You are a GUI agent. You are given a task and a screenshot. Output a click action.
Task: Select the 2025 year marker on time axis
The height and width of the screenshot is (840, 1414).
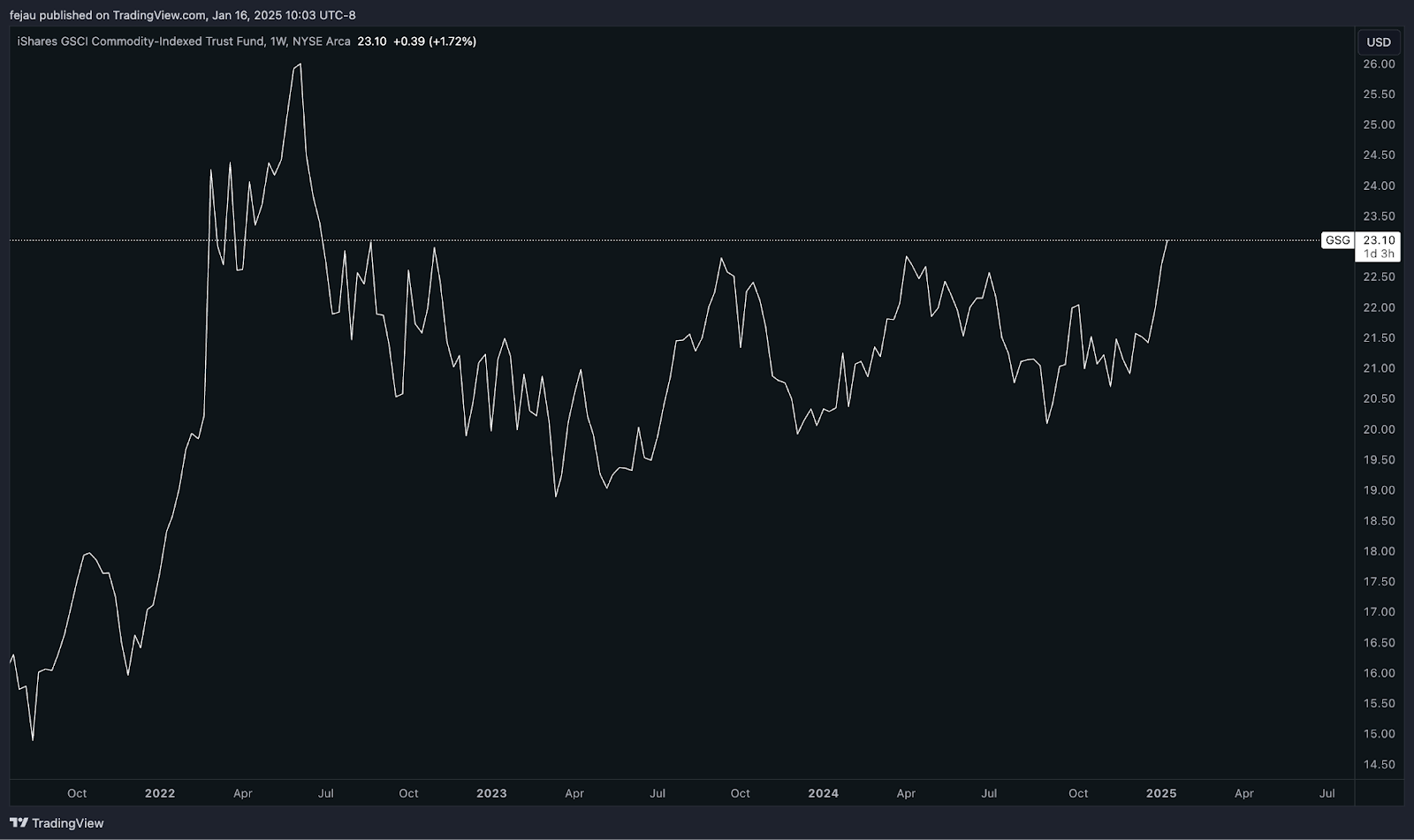1160,793
